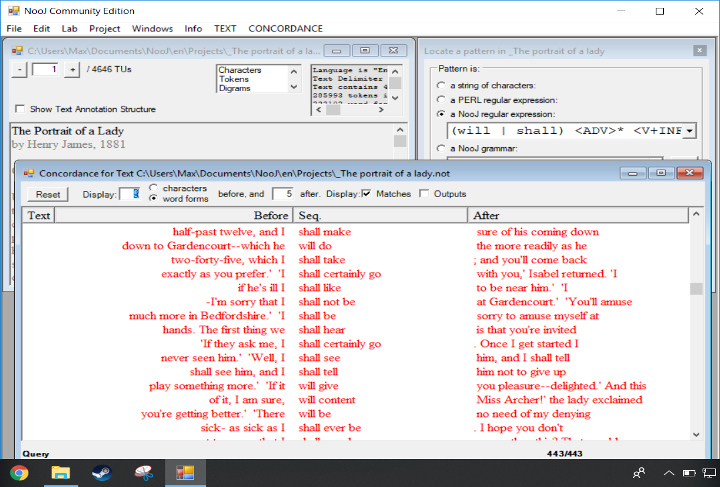Click the minus button for previous text unit

[21, 69]
